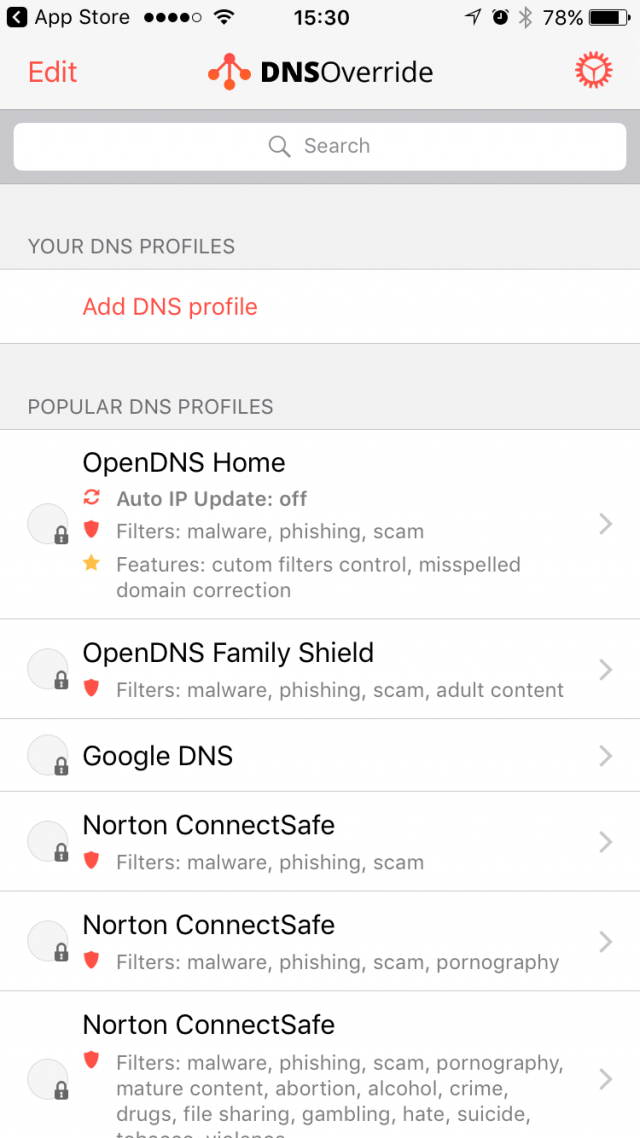
Task: Expand the second Norton ConnectSafe entry
Action: pos(607,941)
